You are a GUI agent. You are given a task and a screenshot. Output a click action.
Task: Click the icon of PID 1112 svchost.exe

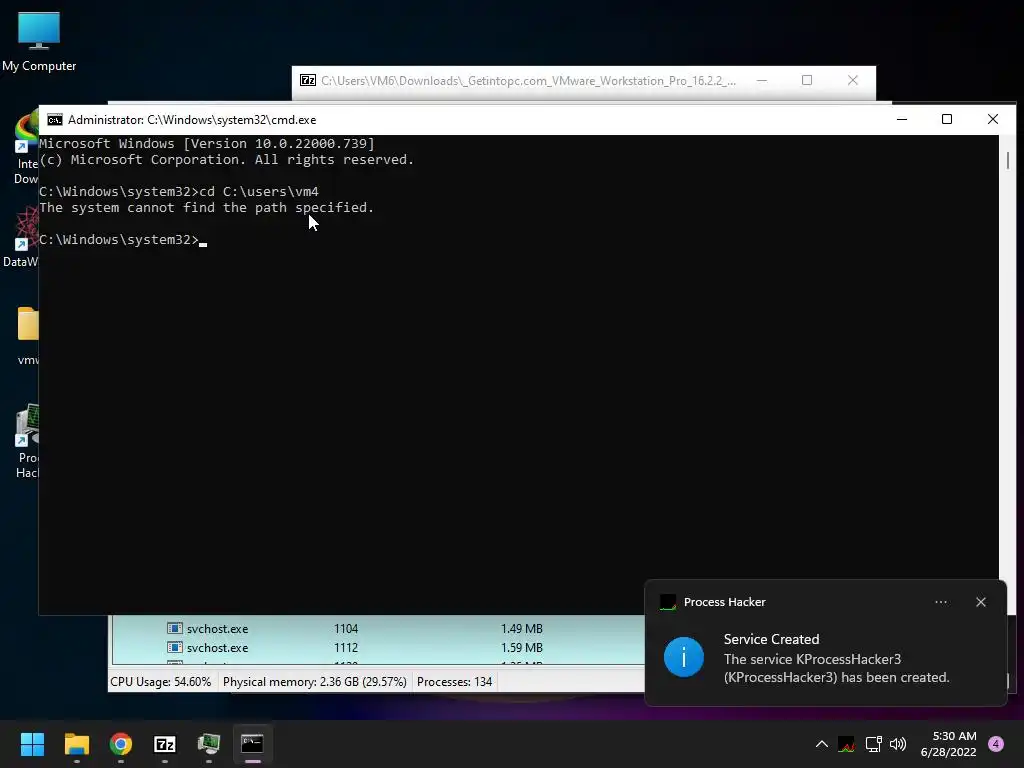(x=174, y=648)
